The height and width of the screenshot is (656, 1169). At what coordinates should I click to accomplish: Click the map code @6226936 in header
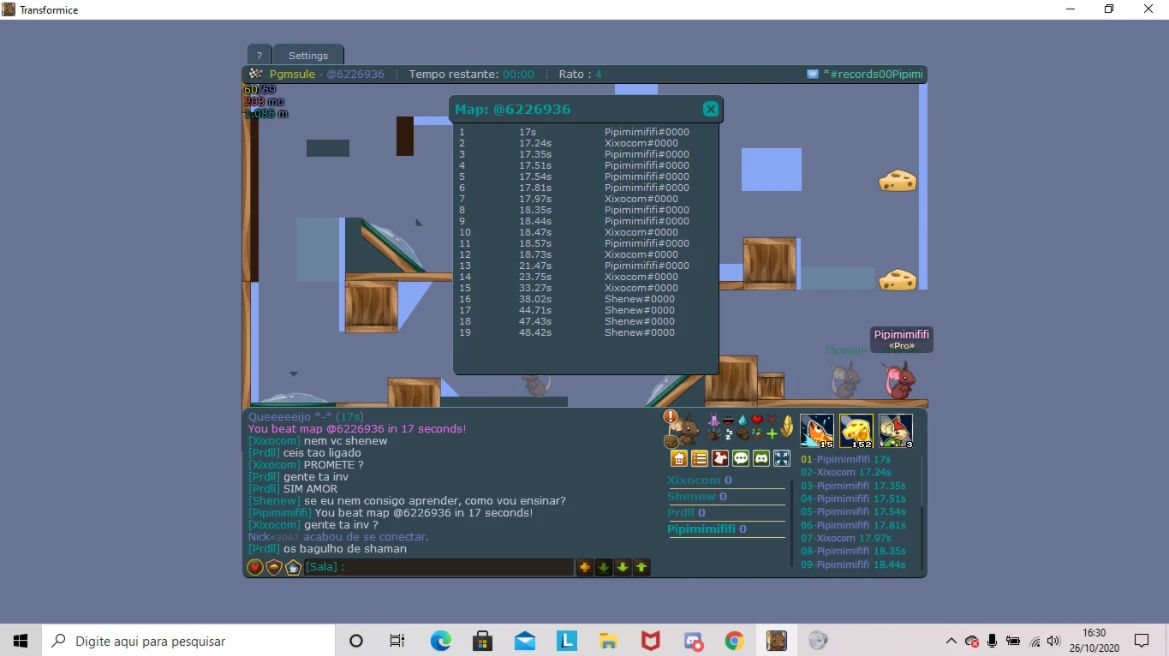pyautogui.click(x=356, y=74)
